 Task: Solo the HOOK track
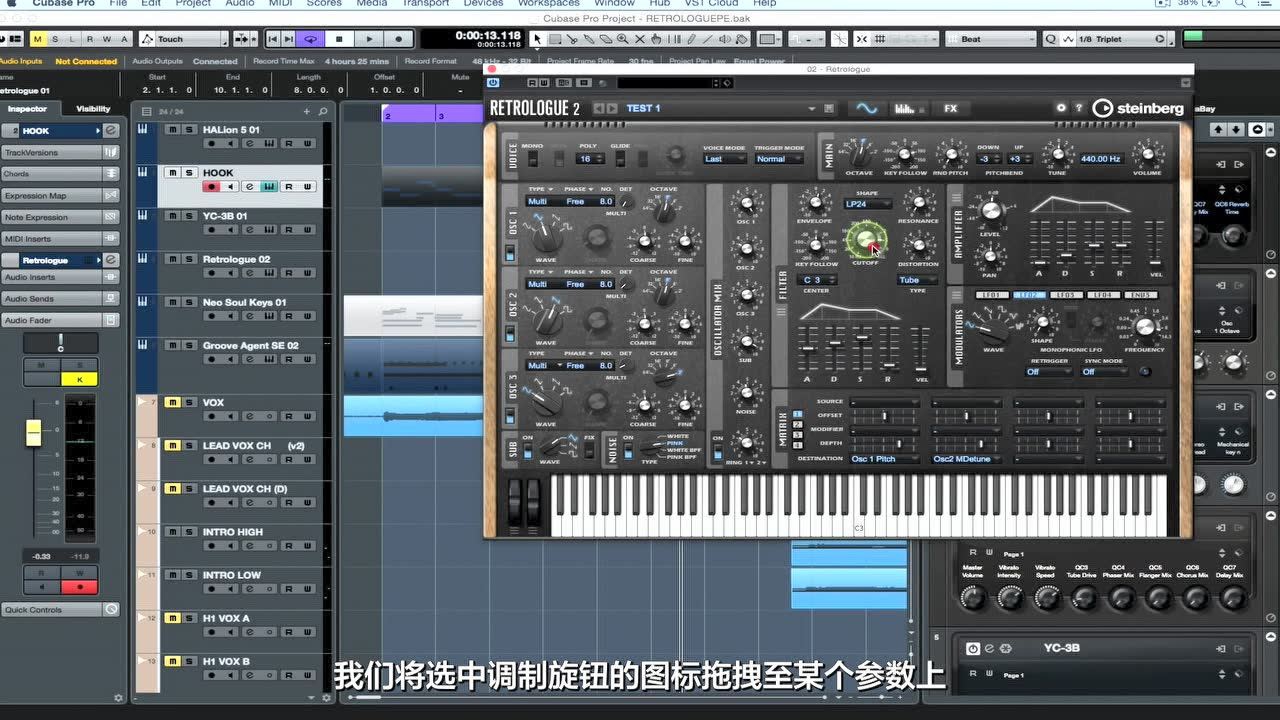[189, 173]
